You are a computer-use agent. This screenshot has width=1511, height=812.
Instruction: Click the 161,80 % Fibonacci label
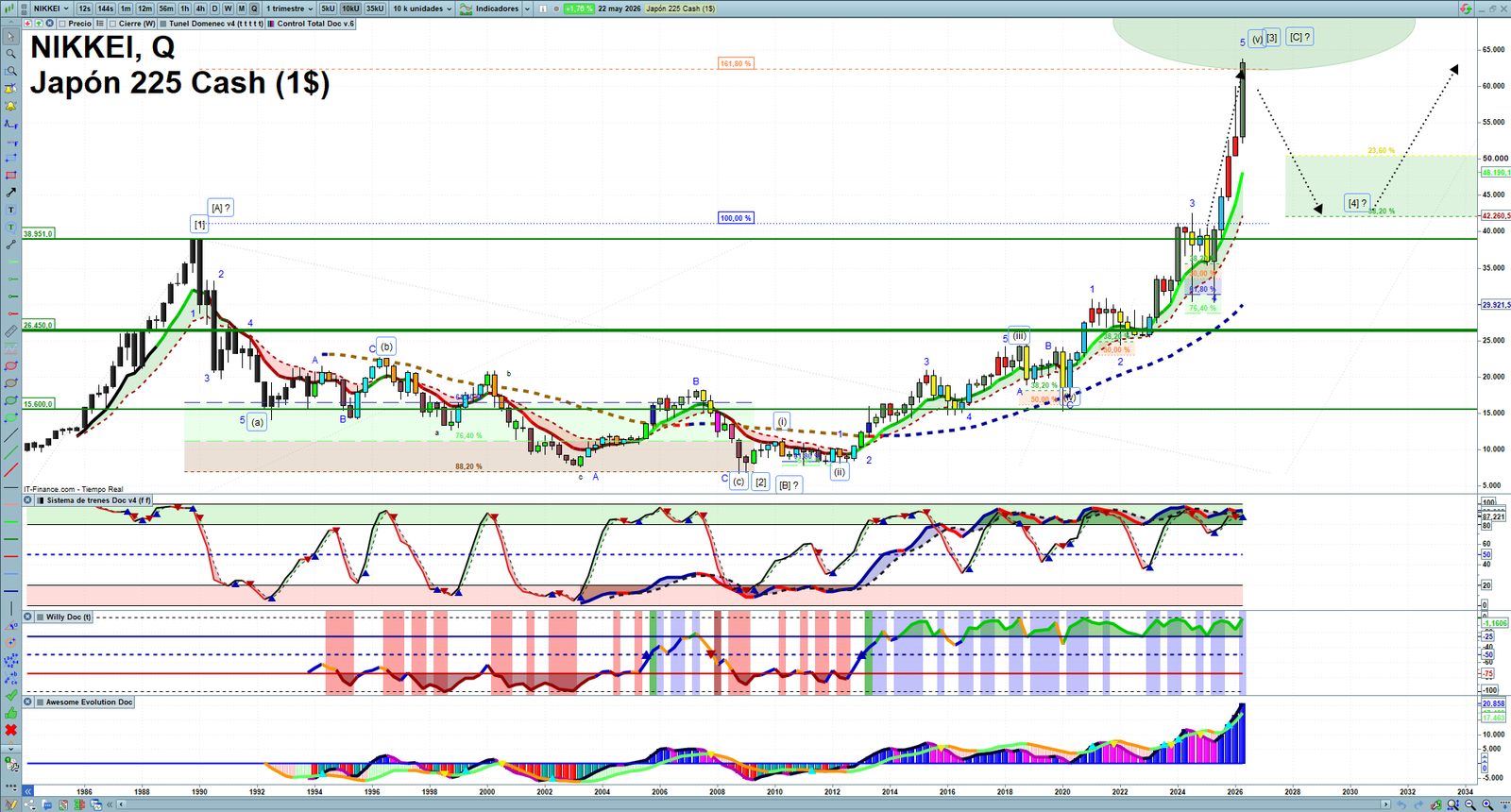point(736,64)
